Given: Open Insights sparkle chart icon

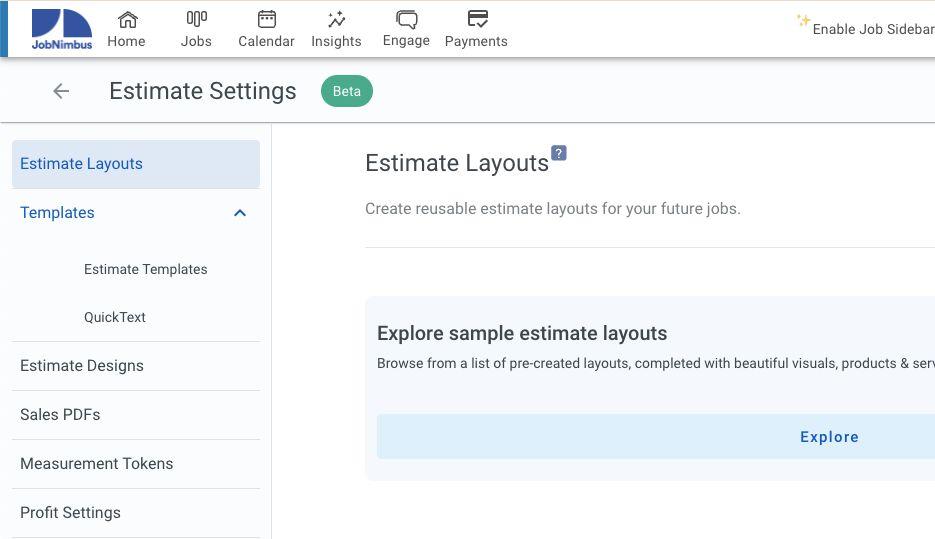Looking at the screenshot, I should [x=336, y=20].
